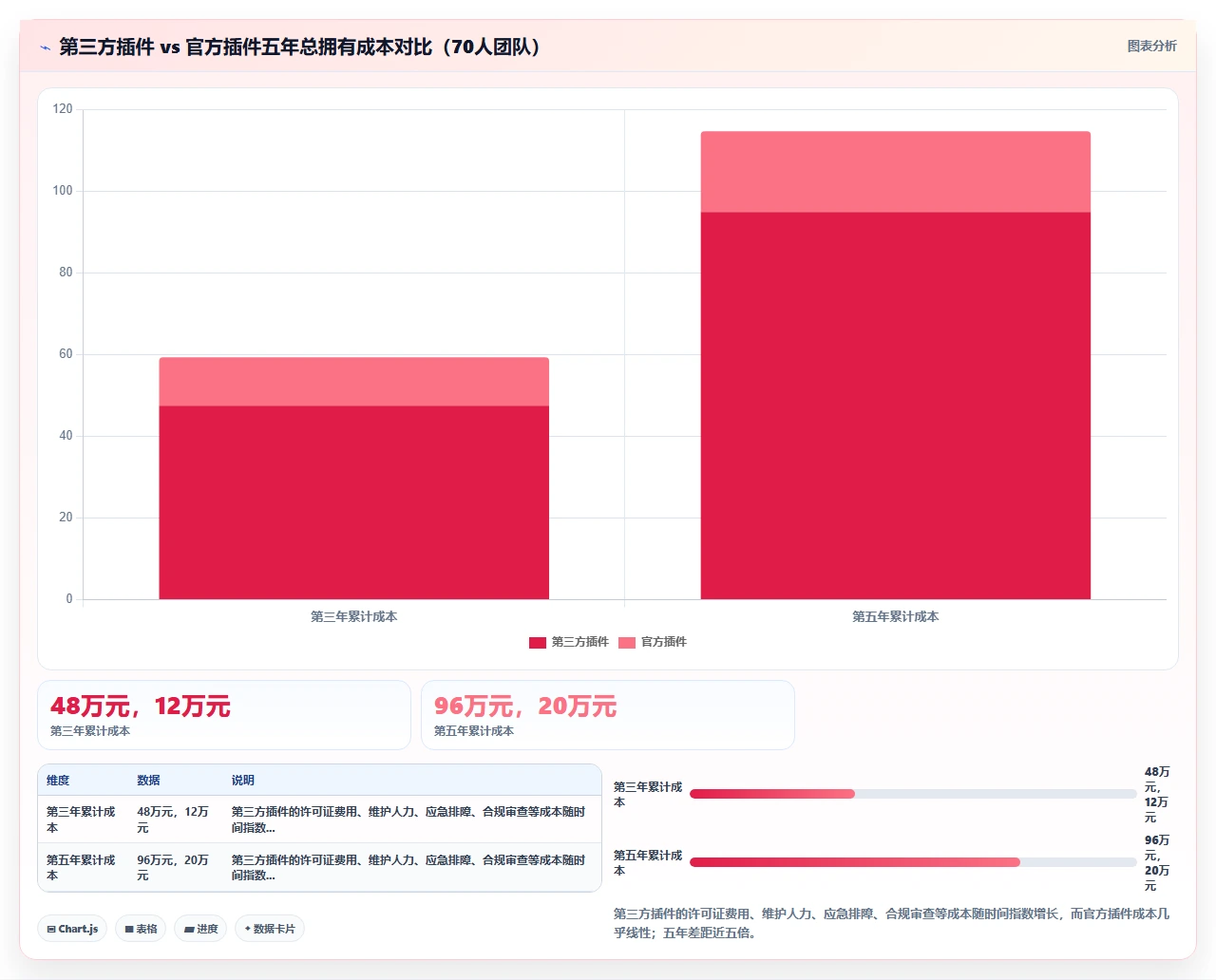Open the 图表分析 label in header
1216x980 pixels.
(1151, 46)
